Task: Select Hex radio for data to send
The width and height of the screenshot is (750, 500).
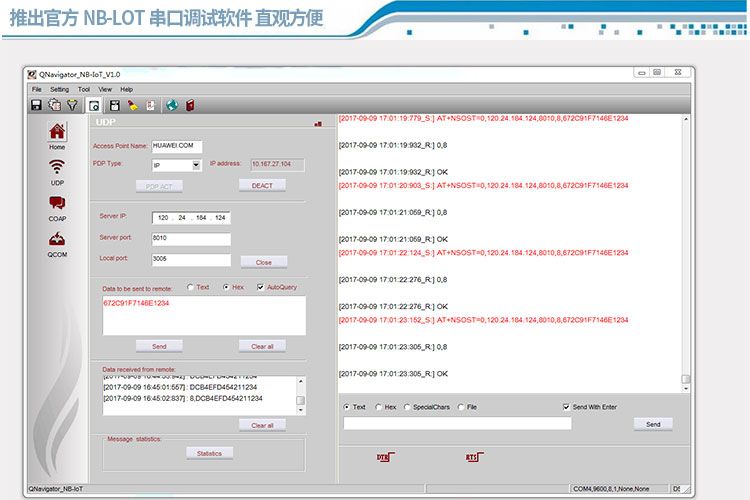Action: coord(226,287)
